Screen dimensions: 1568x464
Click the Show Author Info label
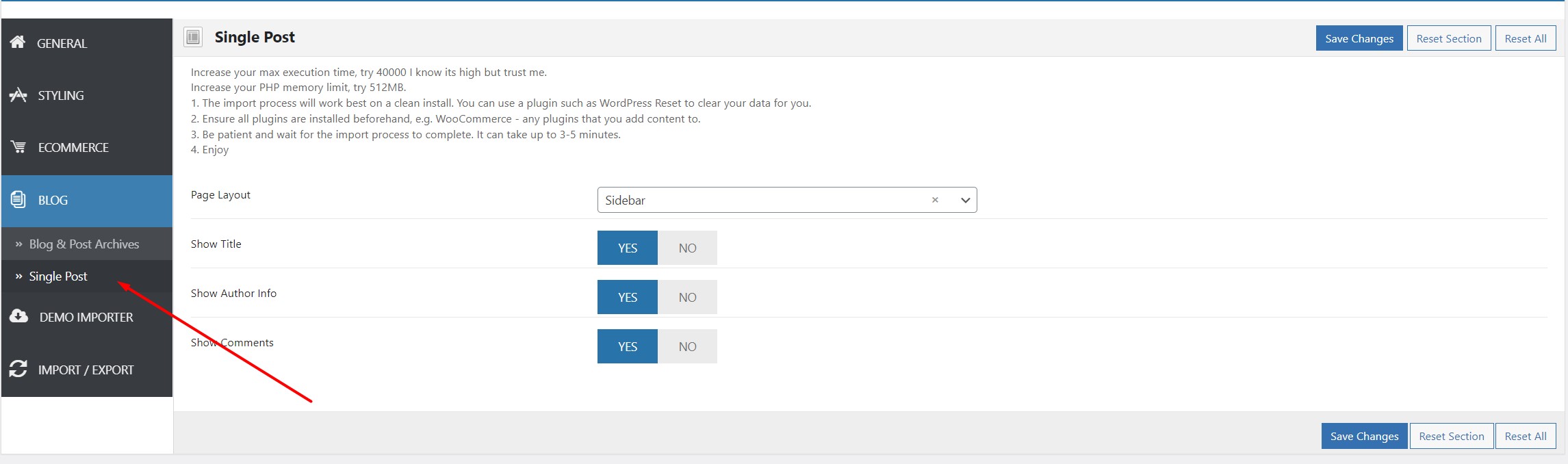coord(233,293)
